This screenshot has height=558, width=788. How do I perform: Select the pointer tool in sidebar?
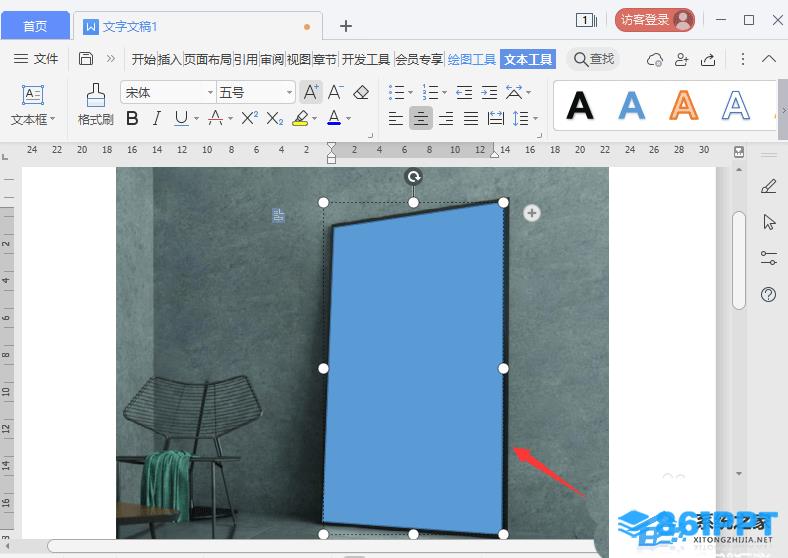[x=769, y=222]
